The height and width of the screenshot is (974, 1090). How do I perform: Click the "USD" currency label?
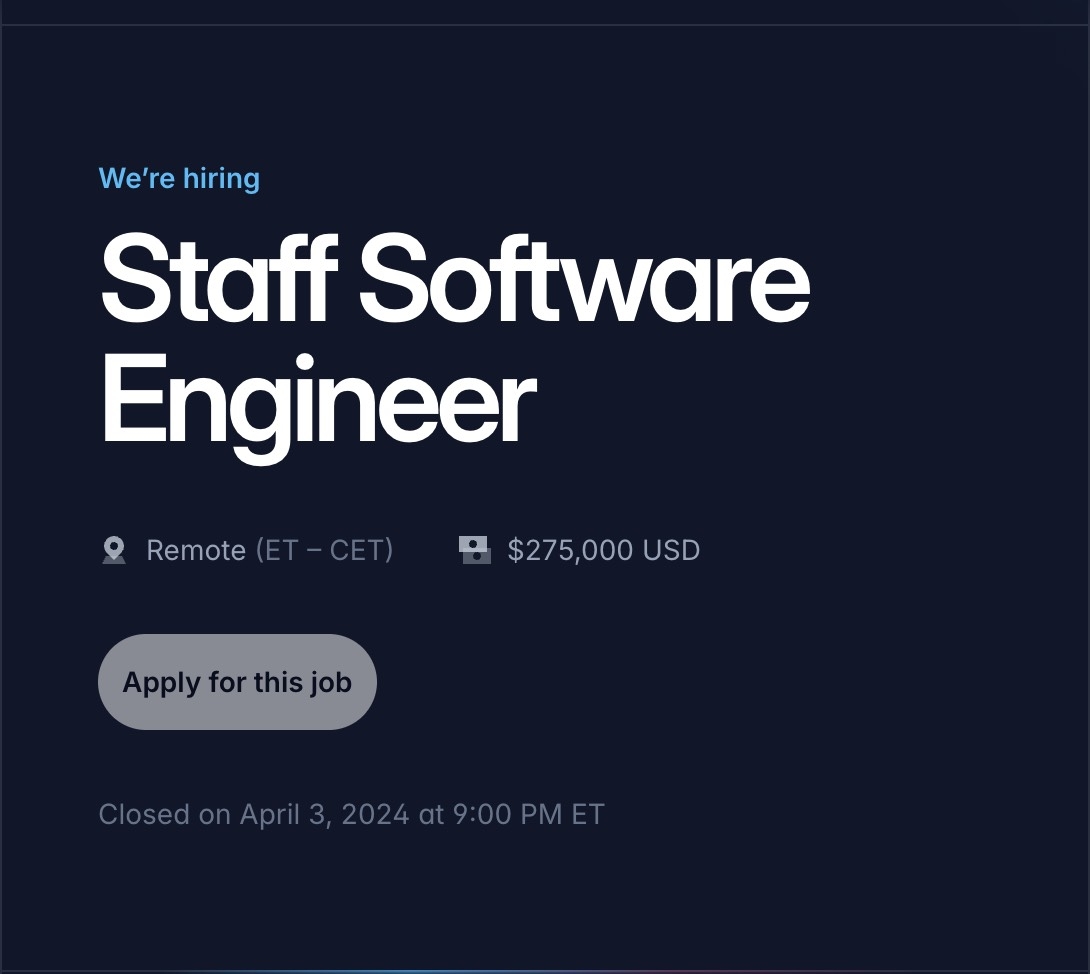click(x=672, y=551)
